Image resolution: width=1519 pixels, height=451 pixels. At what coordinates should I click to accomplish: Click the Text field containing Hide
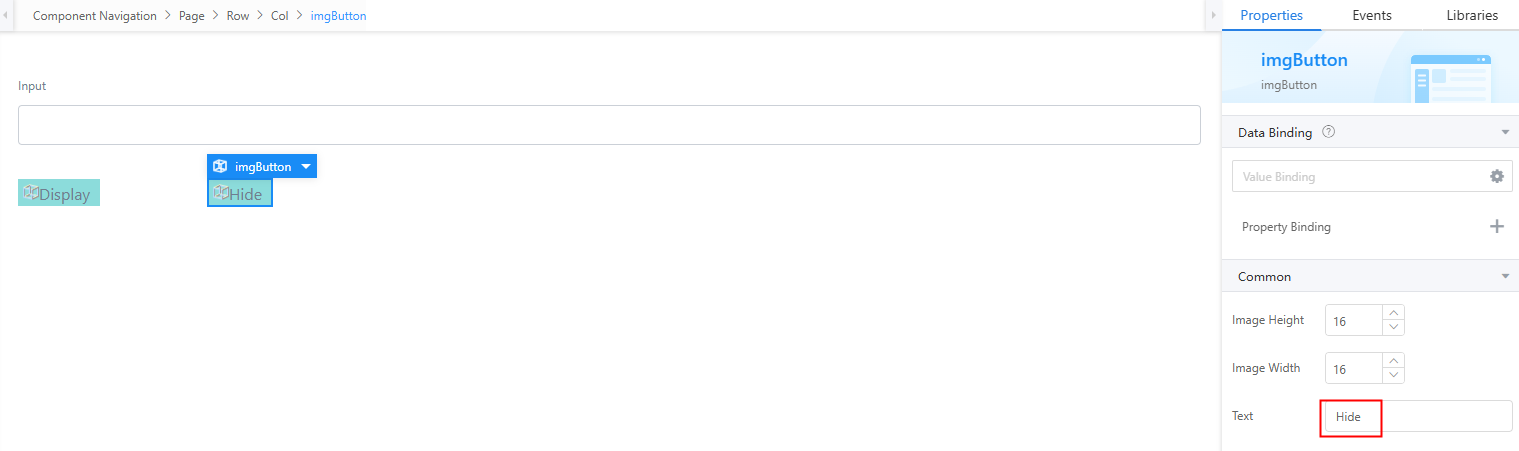1418,416
